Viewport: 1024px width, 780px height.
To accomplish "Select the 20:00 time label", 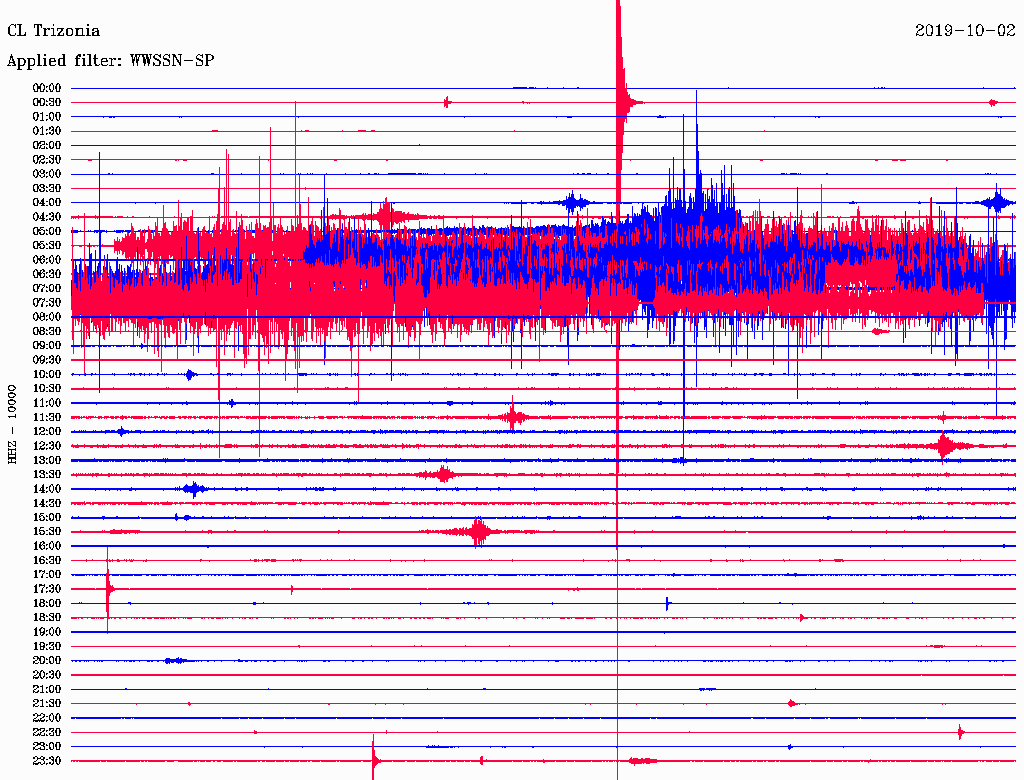I will pyautogui.click(x=47, y=661).
